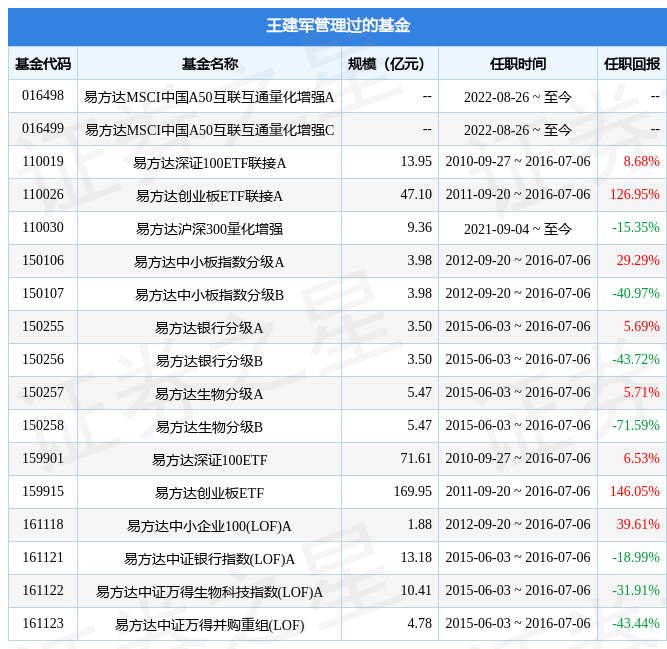Click the return value -40.97%

[636, 293]
